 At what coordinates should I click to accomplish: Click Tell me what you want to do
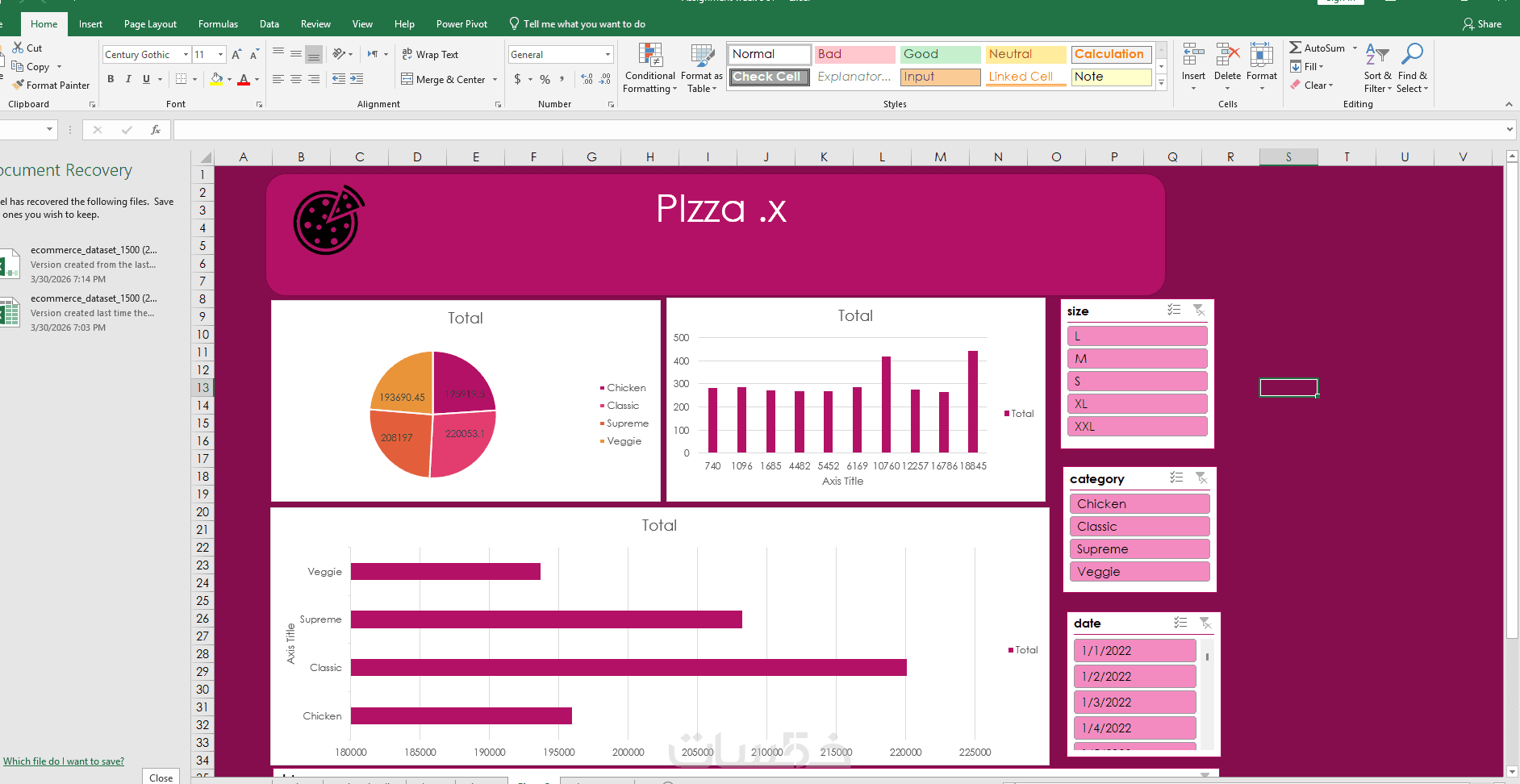click(x=577, y=24)
